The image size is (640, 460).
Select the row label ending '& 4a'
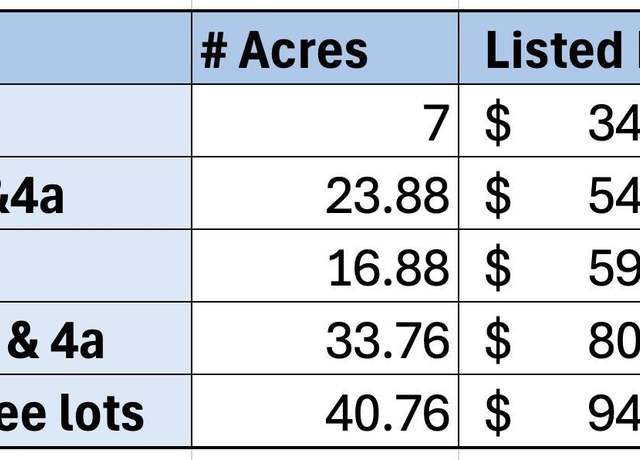[96, 338]
